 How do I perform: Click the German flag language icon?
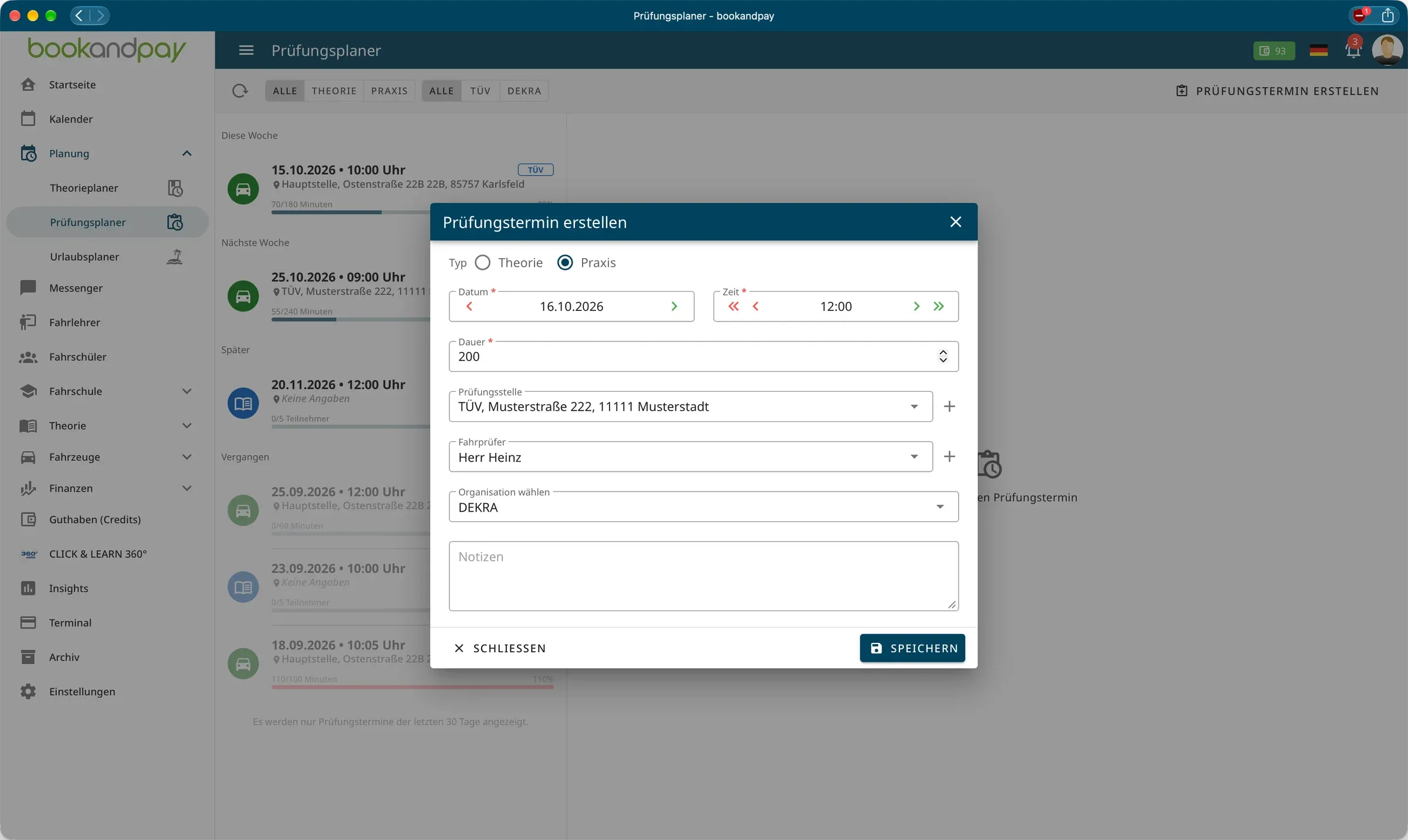[1318, 50]
